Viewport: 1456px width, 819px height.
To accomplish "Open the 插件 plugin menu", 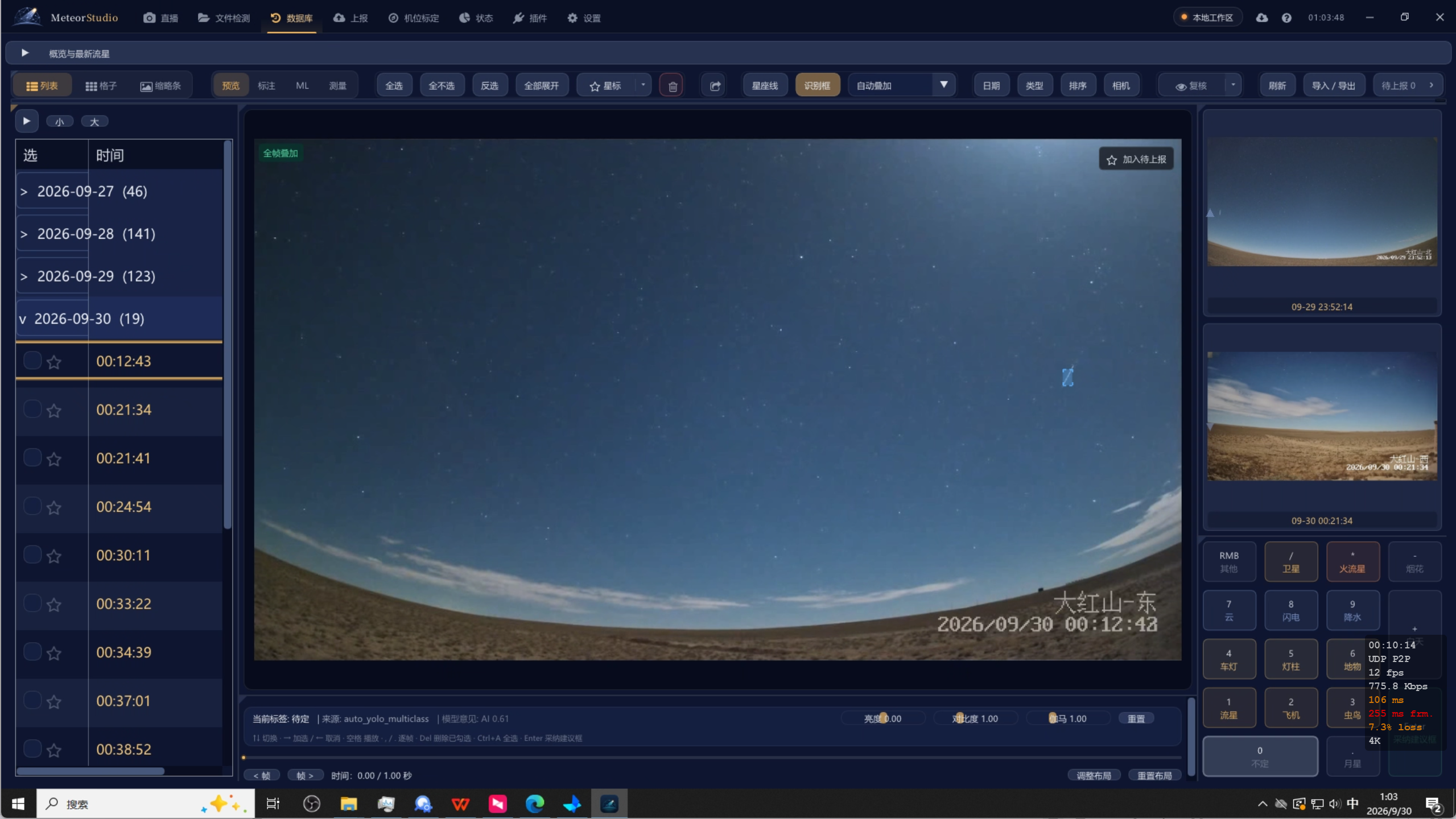I will 530,18.
